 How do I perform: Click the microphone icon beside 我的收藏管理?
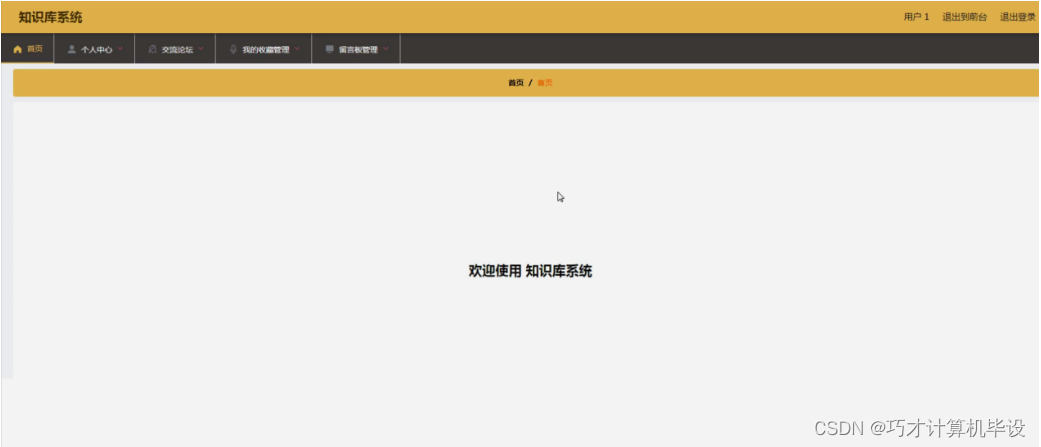click(x=233, y=49)
